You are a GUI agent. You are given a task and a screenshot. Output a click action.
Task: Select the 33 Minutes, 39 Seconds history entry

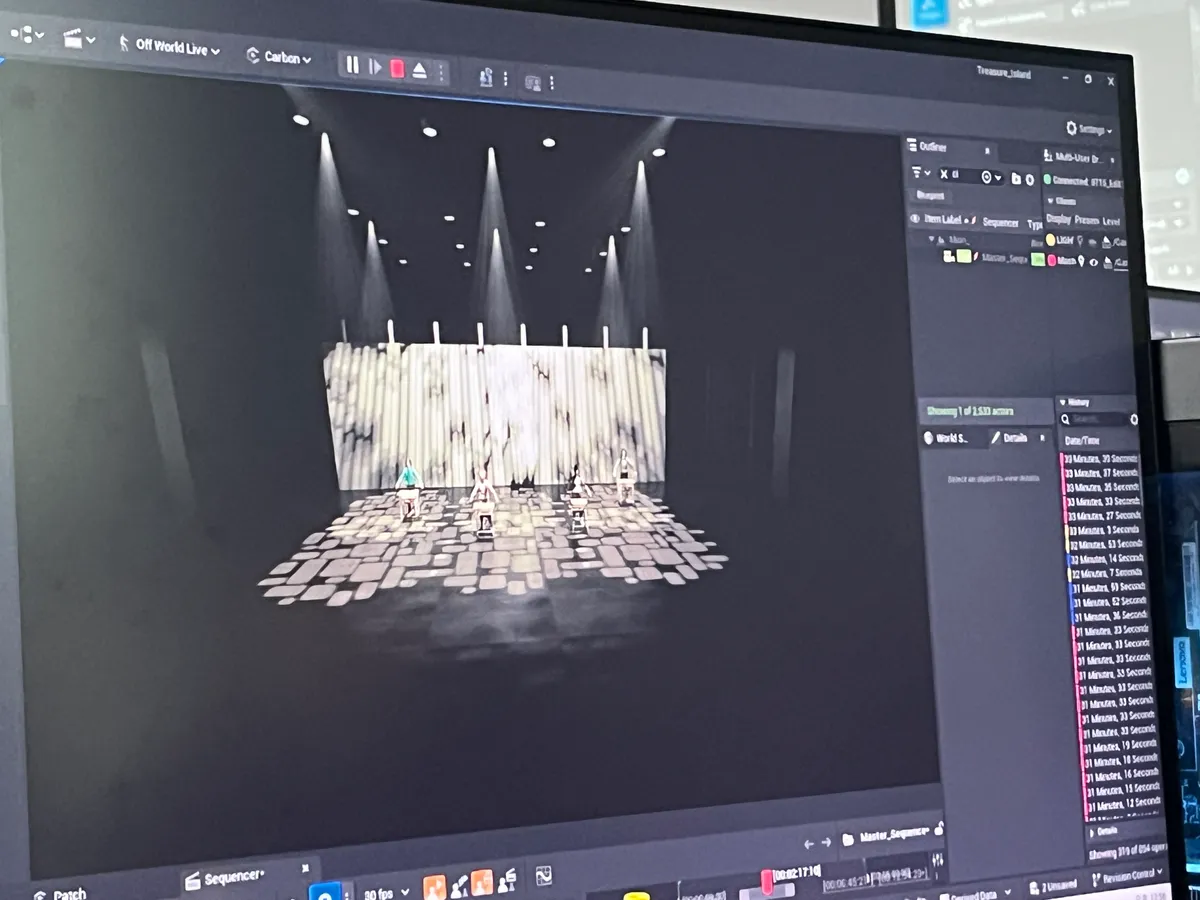click(x=1101, y=459)
